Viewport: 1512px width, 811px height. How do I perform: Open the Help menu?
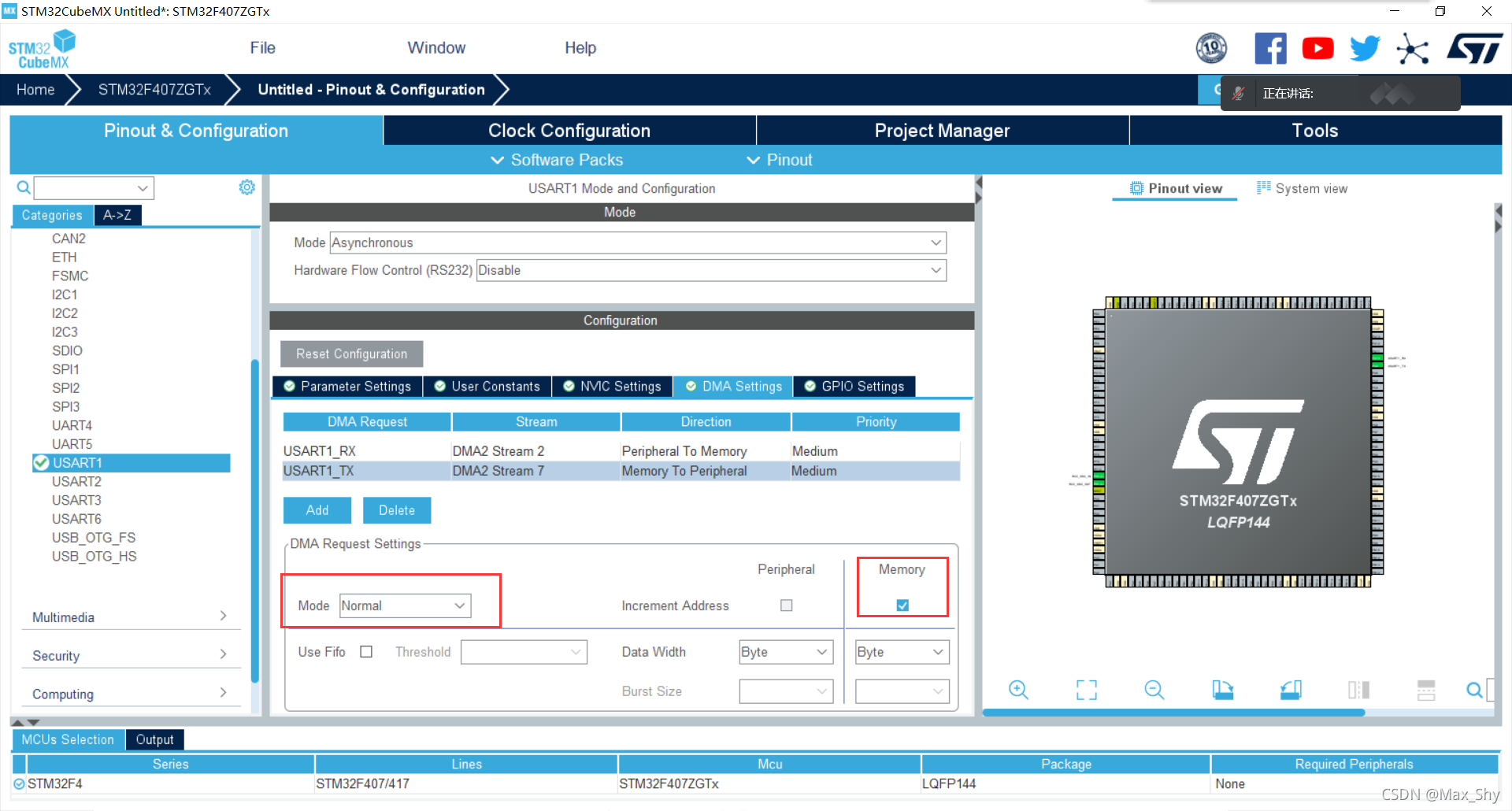tap(580, 48)
